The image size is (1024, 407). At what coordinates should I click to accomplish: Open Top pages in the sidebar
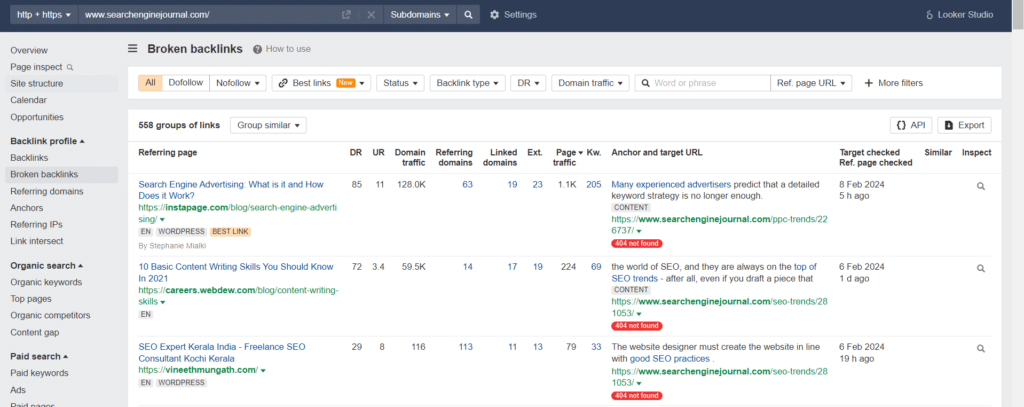click(31, 299)
